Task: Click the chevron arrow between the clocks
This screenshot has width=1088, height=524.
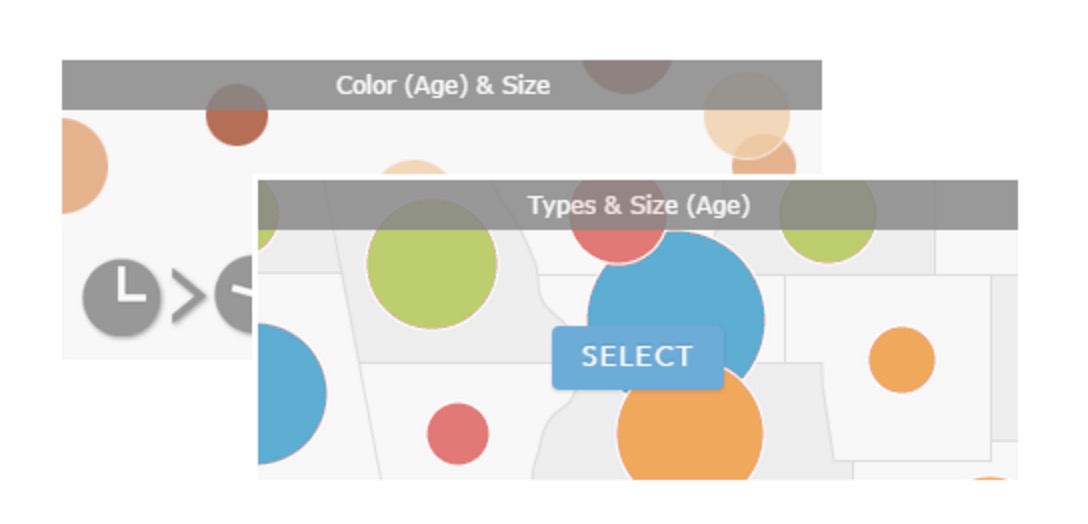Action: coord(187,297)
